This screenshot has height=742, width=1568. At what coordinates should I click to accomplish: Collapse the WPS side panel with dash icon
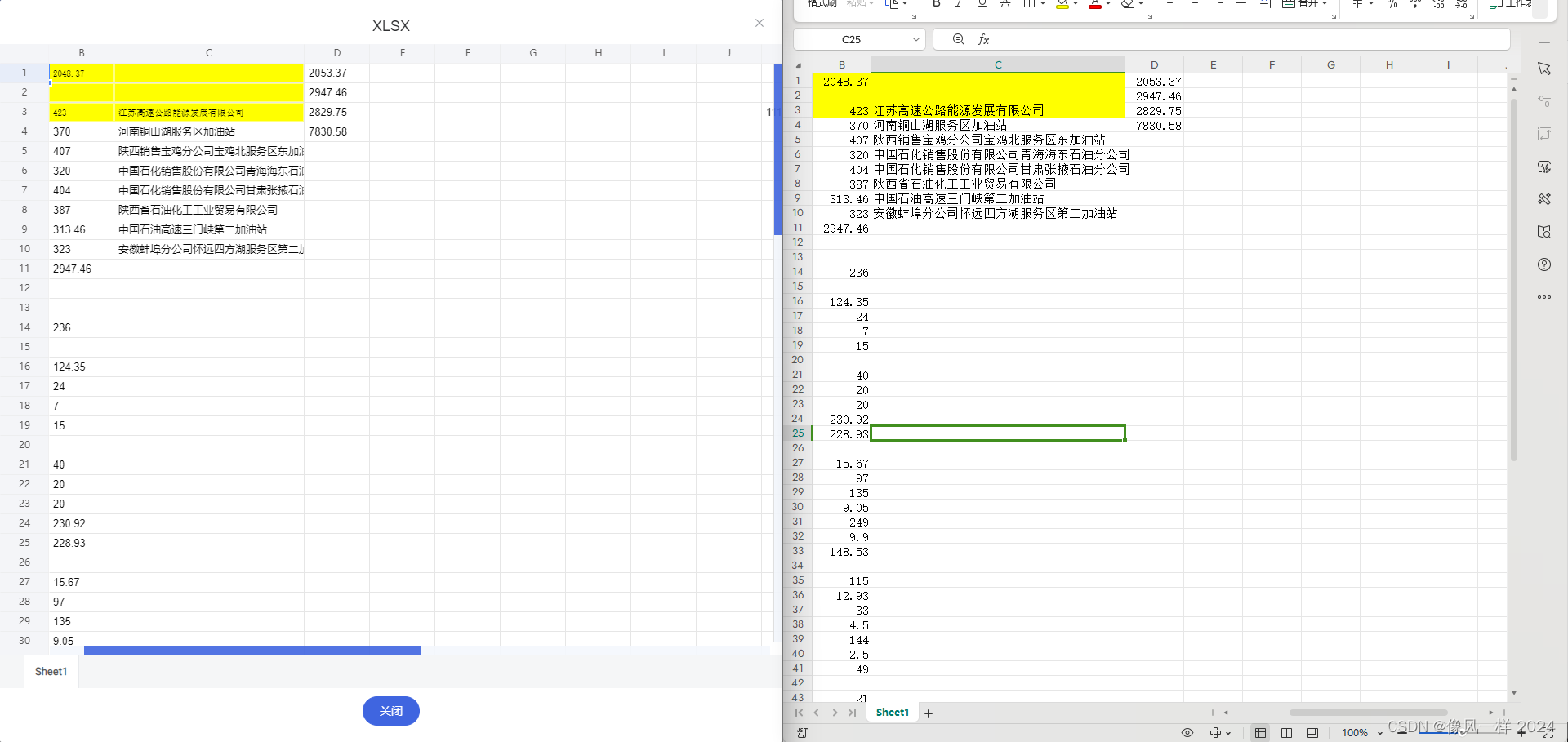click(x=1543, y=42)
